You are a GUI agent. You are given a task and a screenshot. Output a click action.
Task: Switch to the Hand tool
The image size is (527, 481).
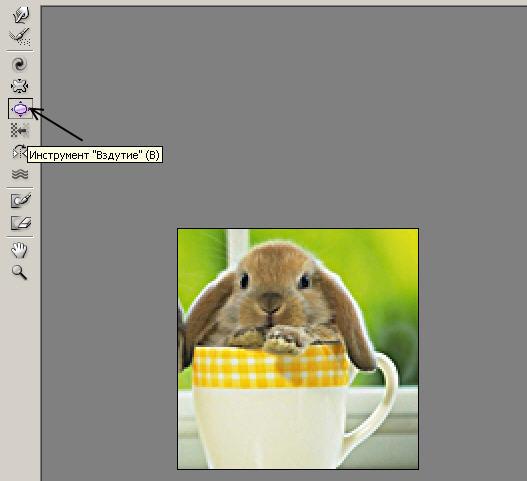coord(19,250)
